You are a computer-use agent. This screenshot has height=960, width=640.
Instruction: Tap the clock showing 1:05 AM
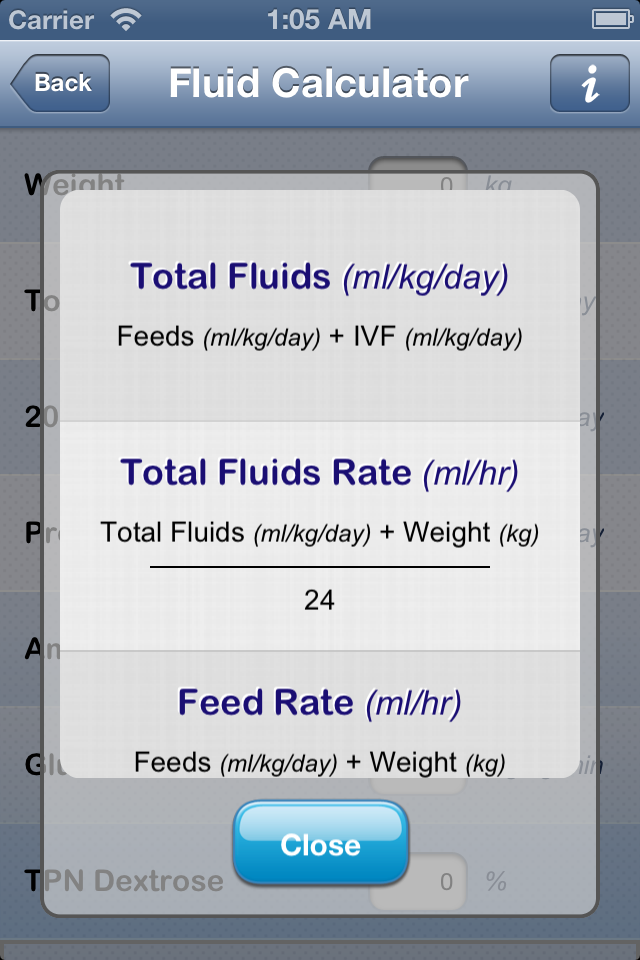[320, 18]
